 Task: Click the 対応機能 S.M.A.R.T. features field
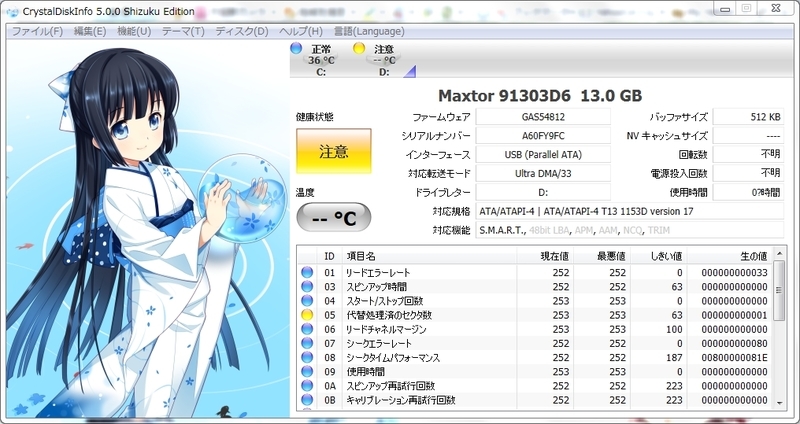(x=630, y=230)
